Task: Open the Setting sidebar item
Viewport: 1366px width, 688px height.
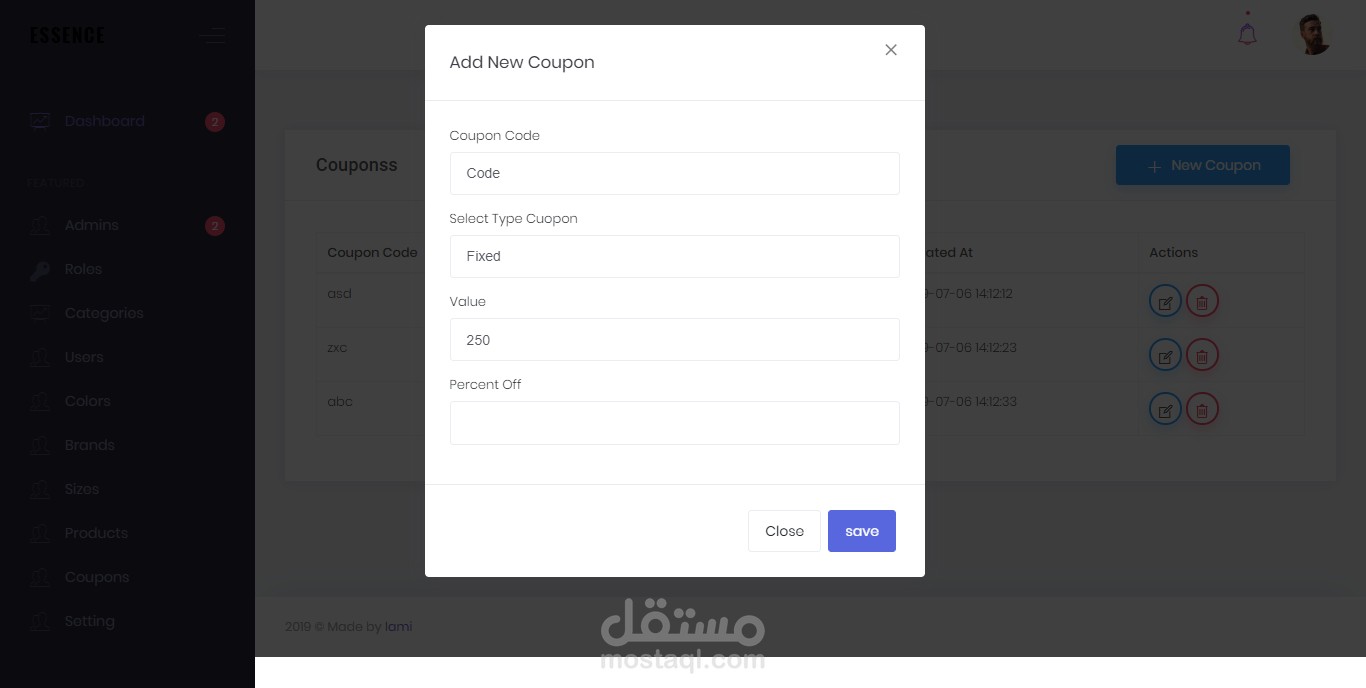Action: 89,621
